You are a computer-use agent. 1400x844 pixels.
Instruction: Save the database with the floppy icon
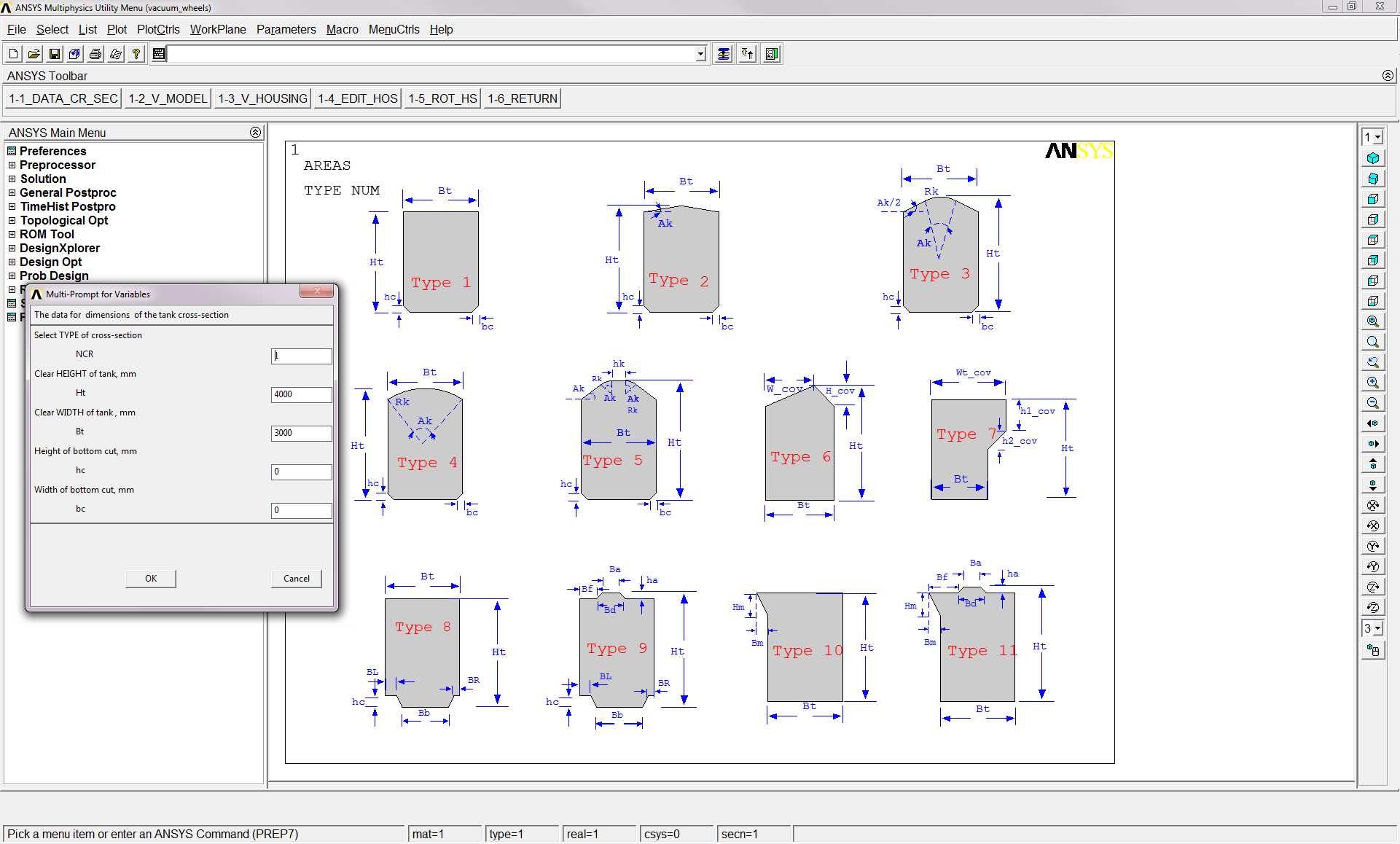pyautogui.click(x=54, y=54)
